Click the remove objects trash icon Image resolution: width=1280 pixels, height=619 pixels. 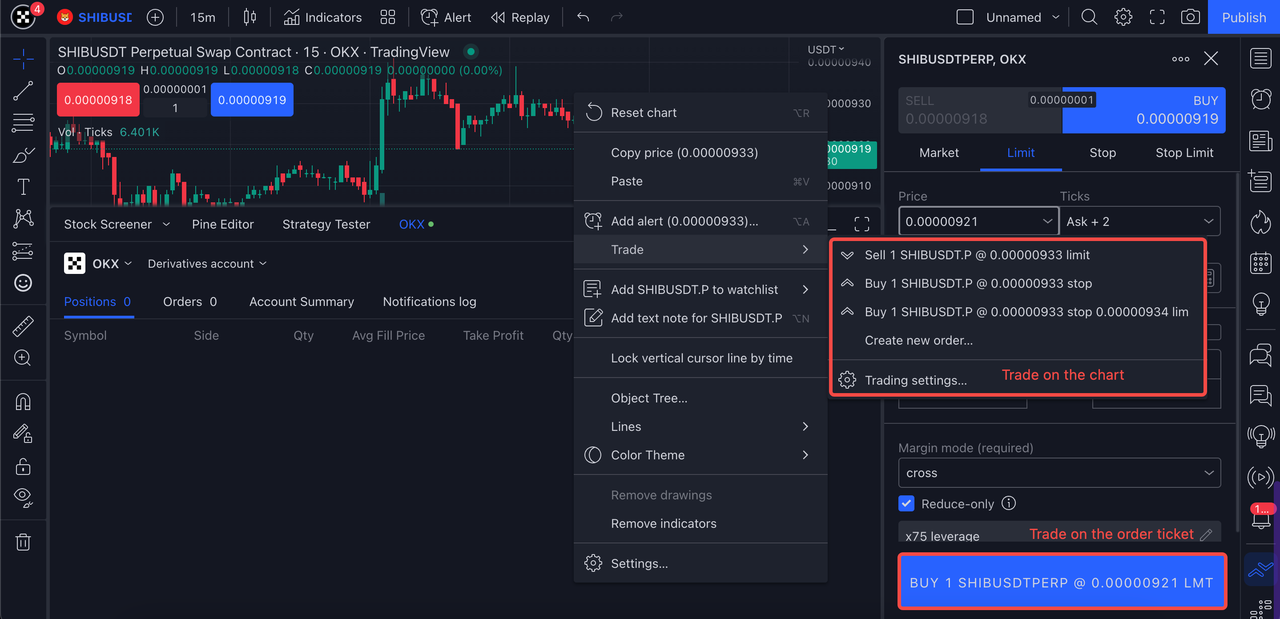[x=24, y=541]
